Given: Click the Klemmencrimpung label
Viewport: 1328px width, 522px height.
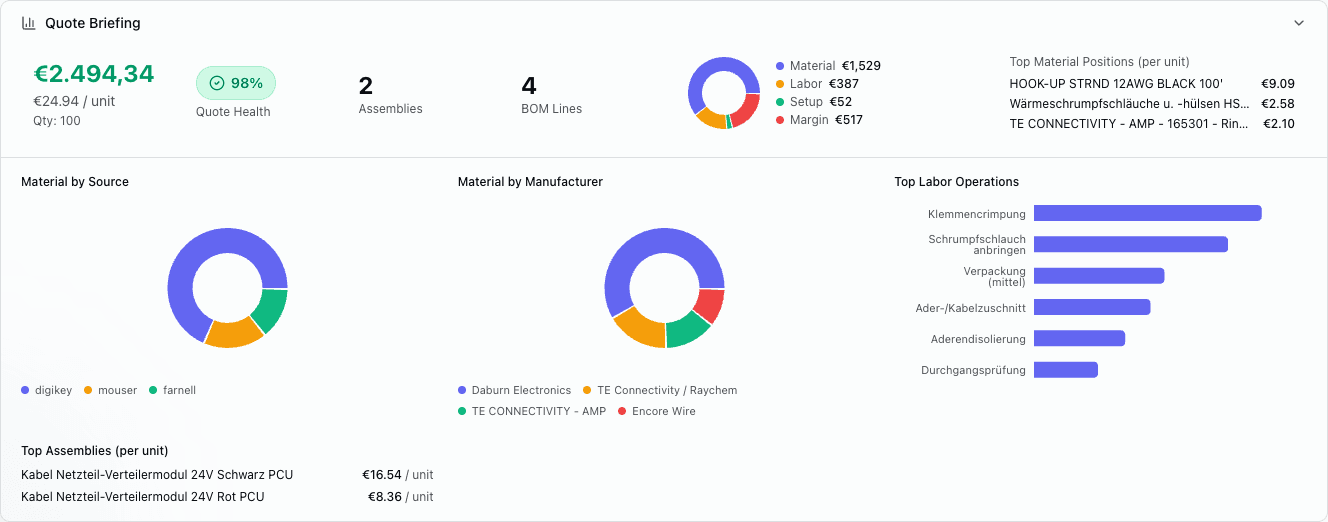Looking at the screenshot, I should click(977, 214).
